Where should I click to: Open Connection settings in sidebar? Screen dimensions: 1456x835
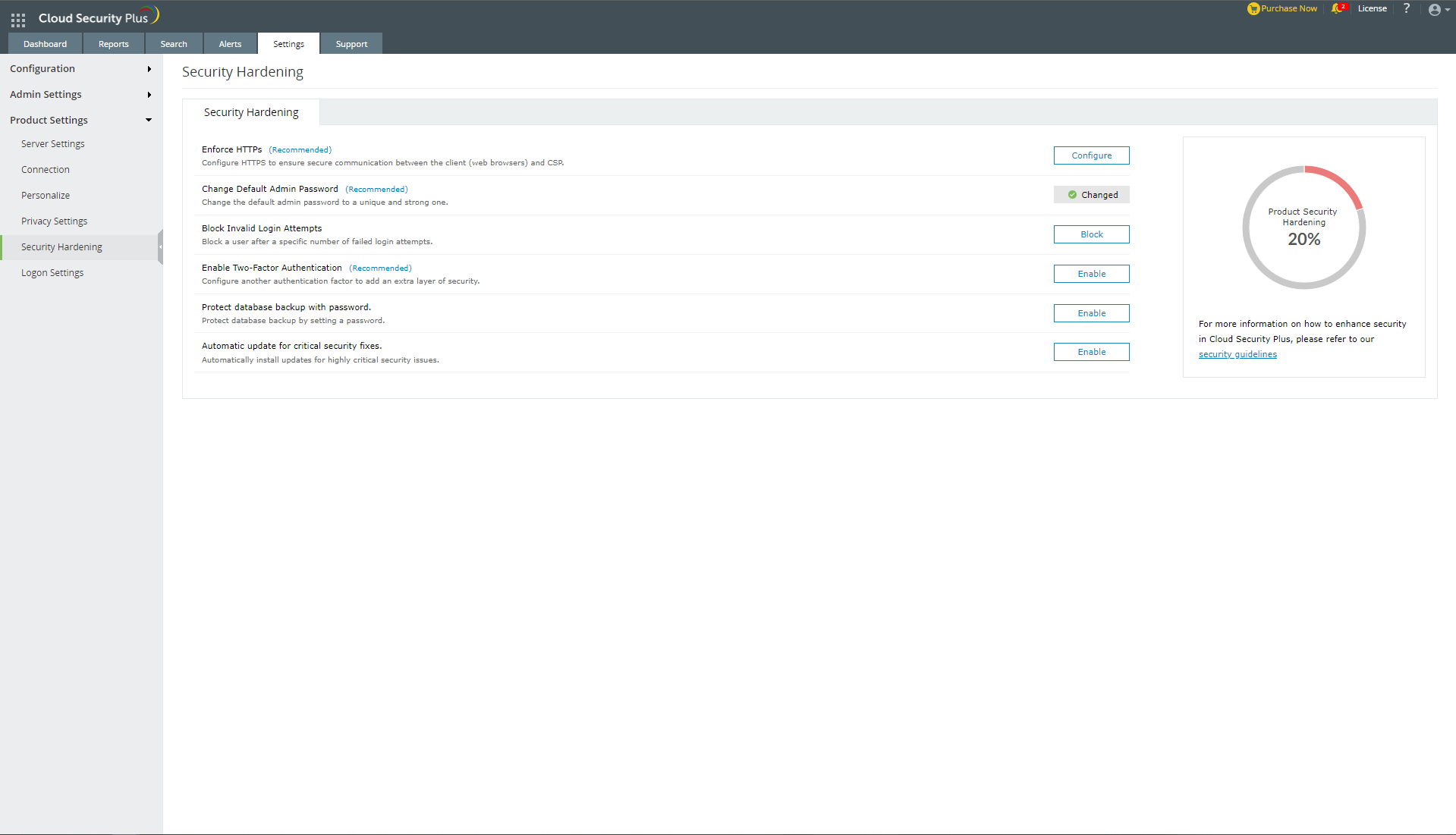point(46,170)
